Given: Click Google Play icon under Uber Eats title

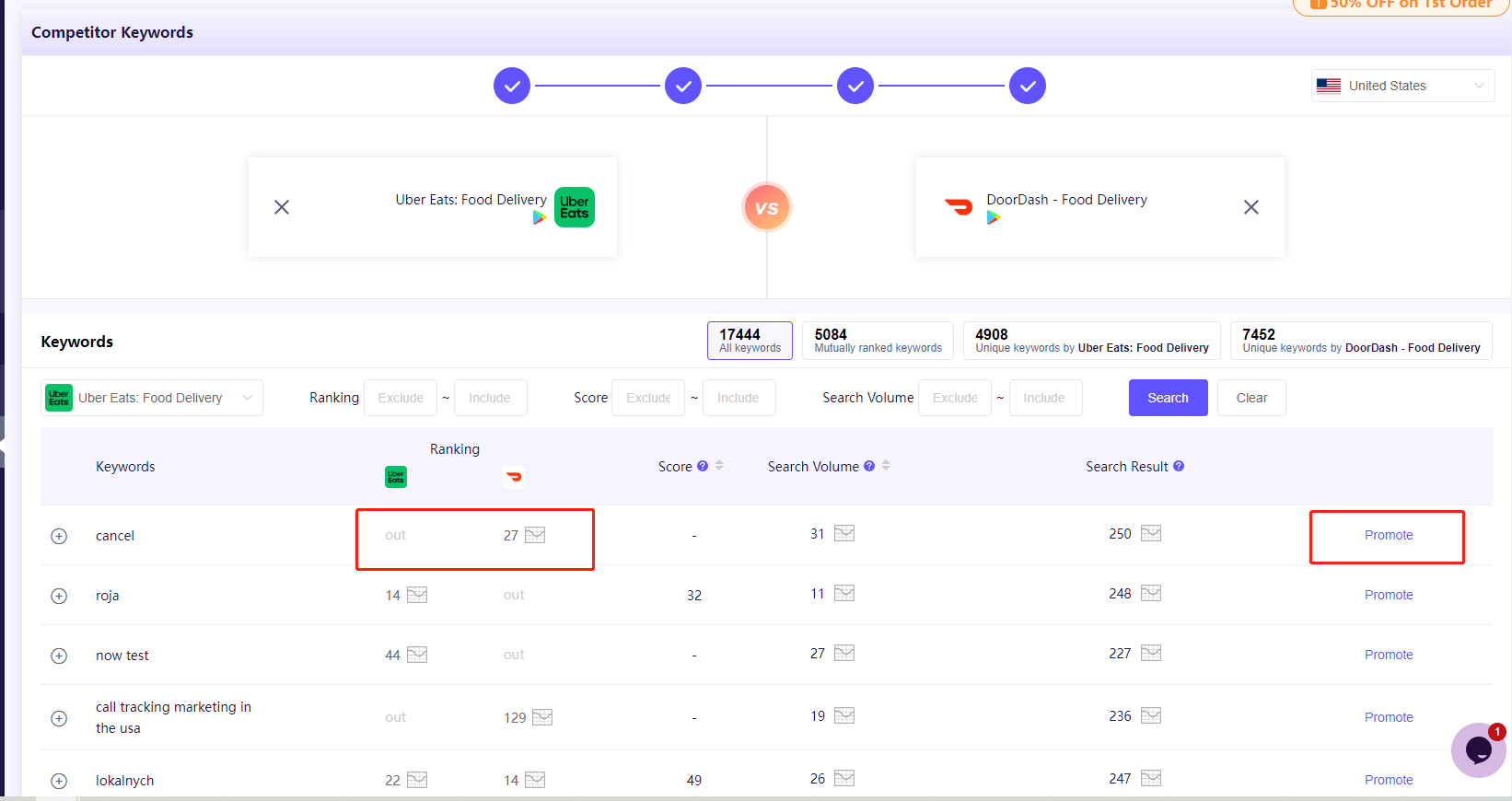Looking at the screenshot, I should (540, 218).
